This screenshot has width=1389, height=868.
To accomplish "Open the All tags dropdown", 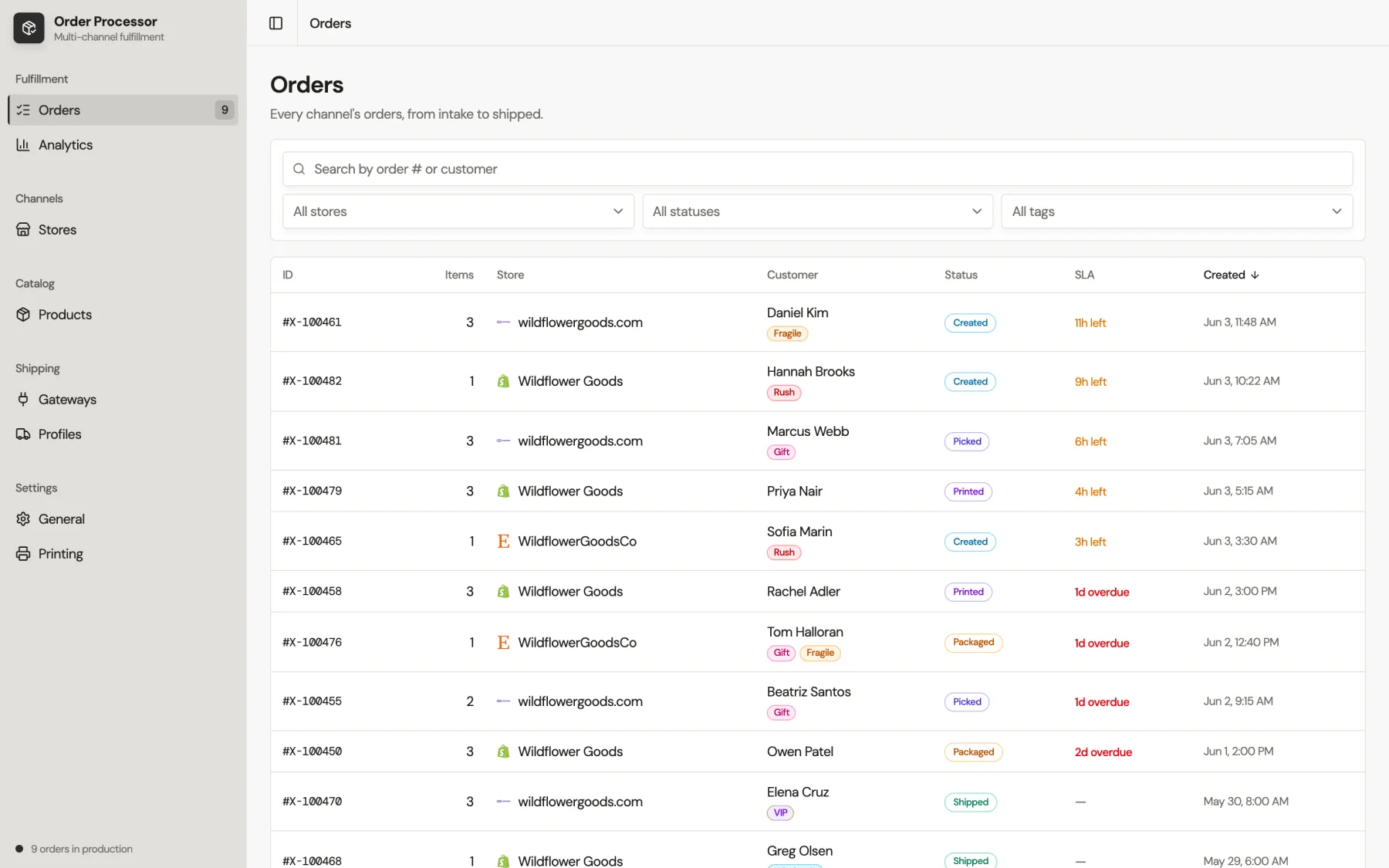I will tap(1177, 211).
